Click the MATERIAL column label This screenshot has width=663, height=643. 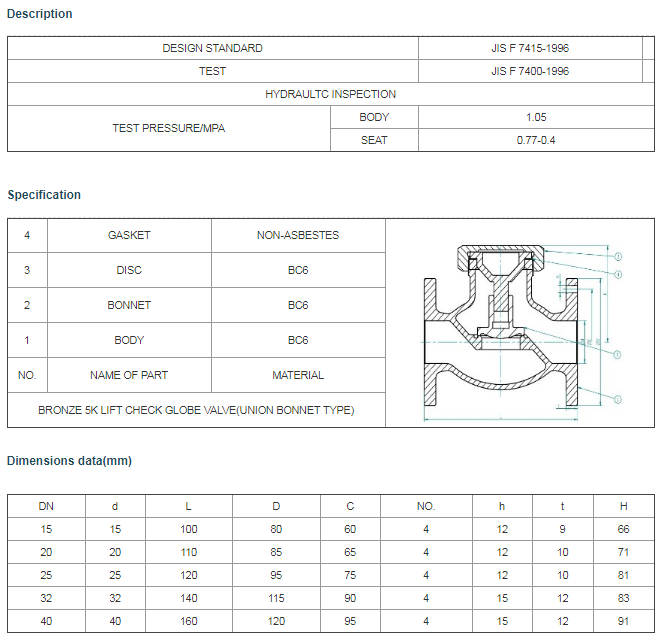[298, 375]
